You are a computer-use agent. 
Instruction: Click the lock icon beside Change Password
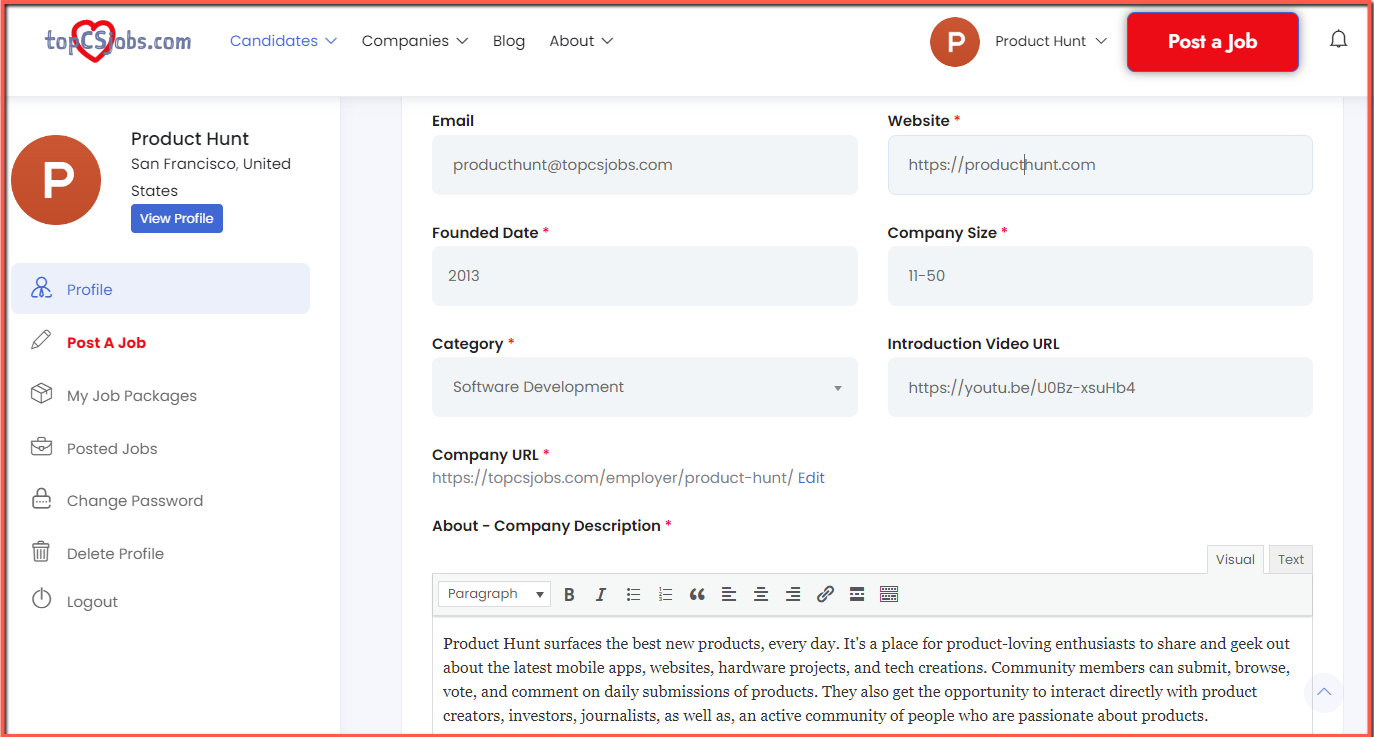[x=41, y=499]
